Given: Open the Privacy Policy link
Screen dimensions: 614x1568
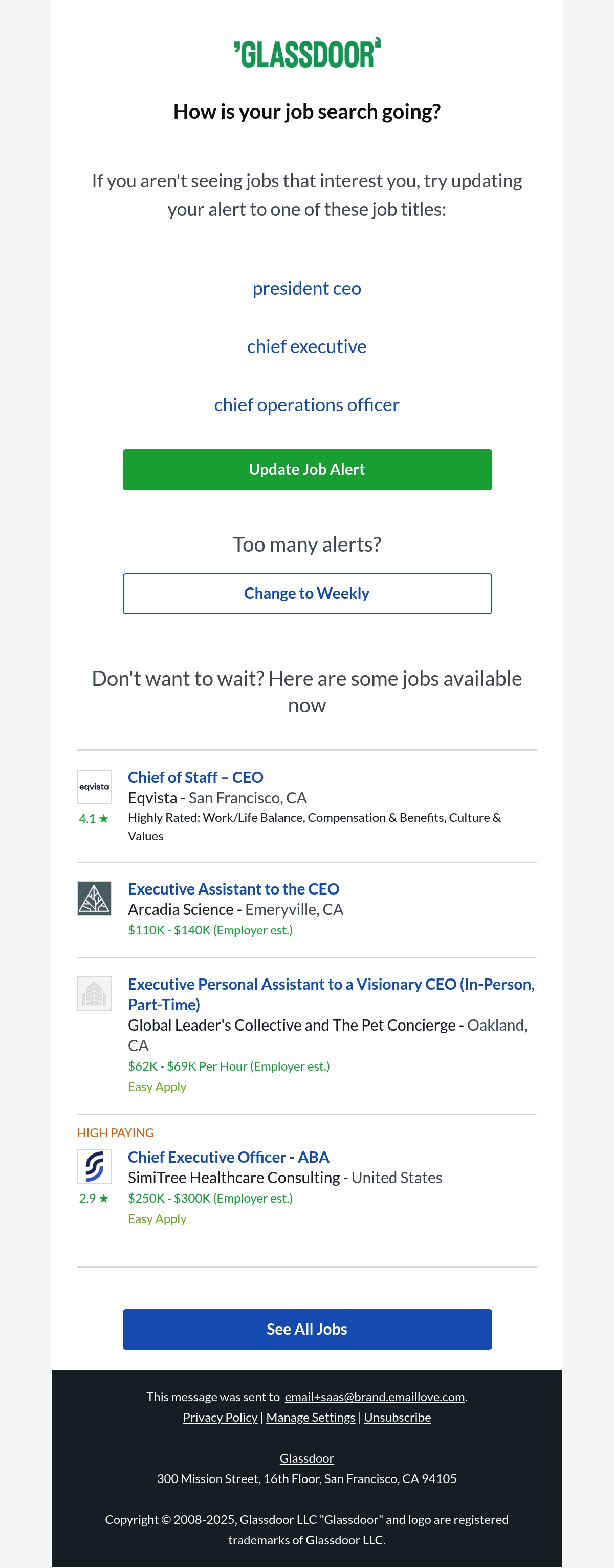Looking at the screenshot, I should (221, 1418).
